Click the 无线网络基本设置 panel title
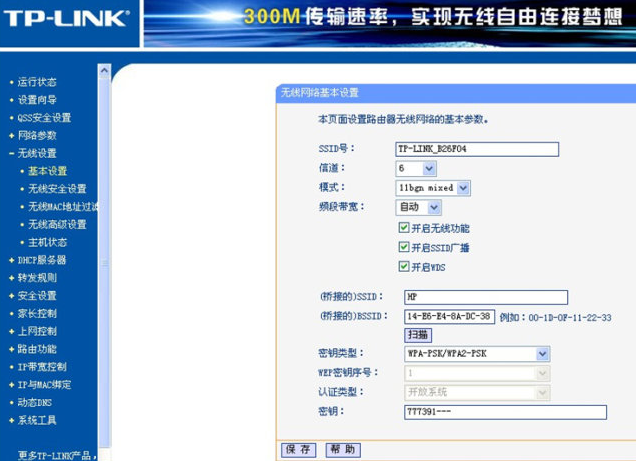The image size is (636, 461). (320, 93)
